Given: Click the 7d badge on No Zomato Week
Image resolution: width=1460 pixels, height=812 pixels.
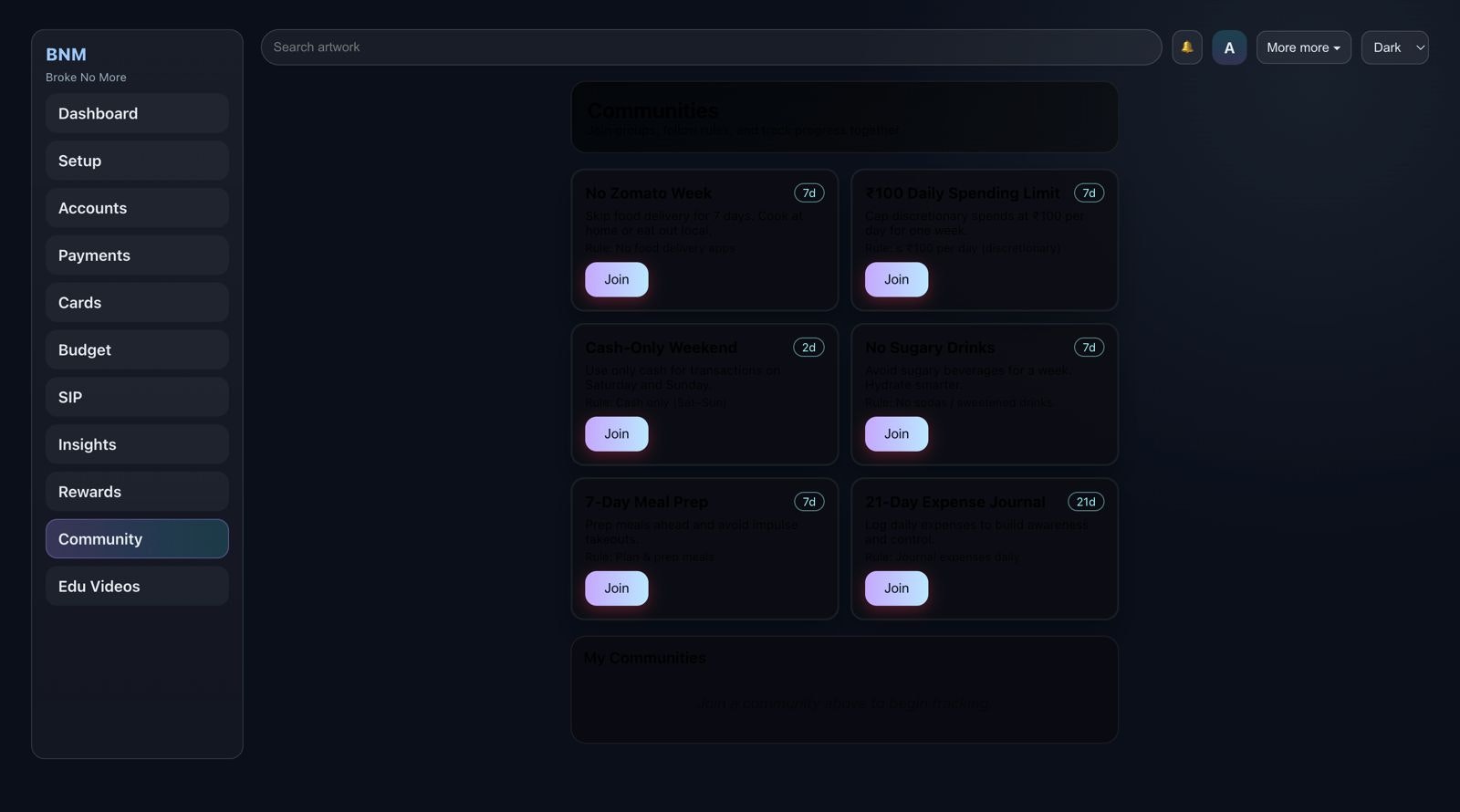Looking at the screenshot, I should pos(808,193).
